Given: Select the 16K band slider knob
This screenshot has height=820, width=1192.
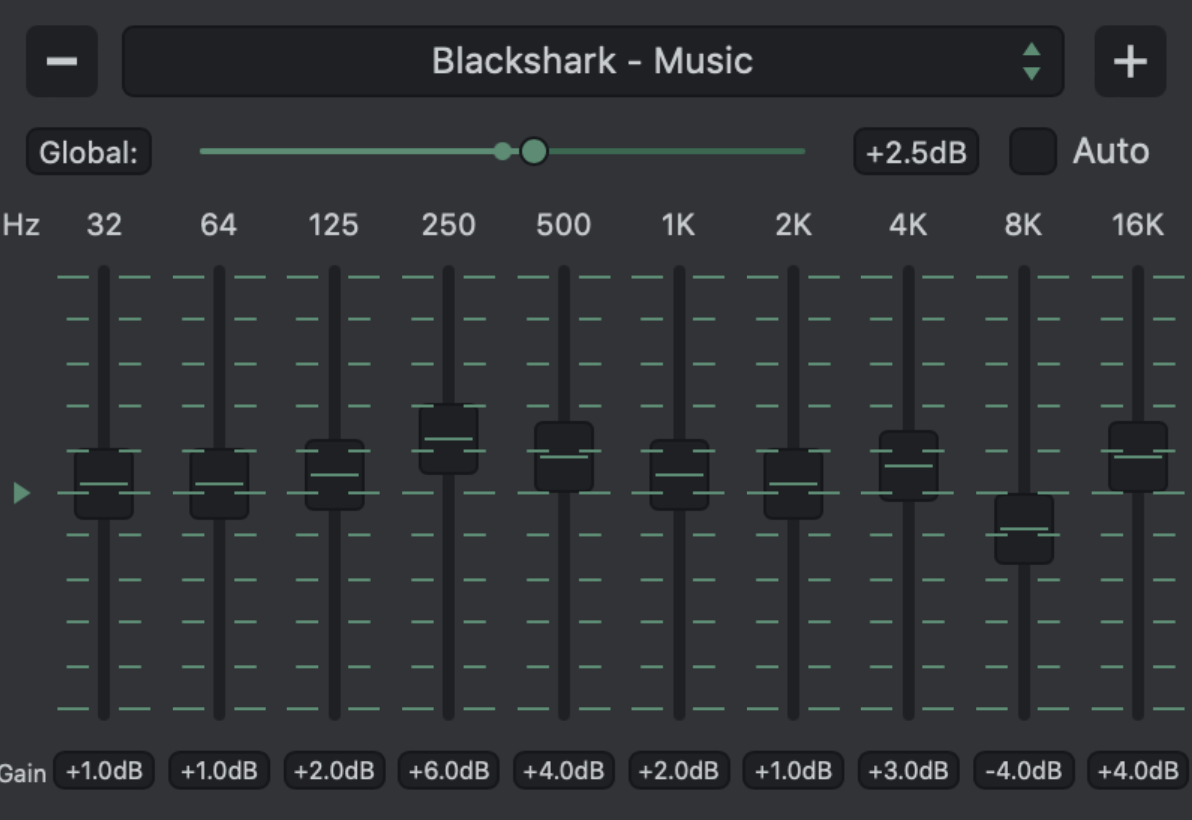Looking at the screenshot, I should [1138, 457].
